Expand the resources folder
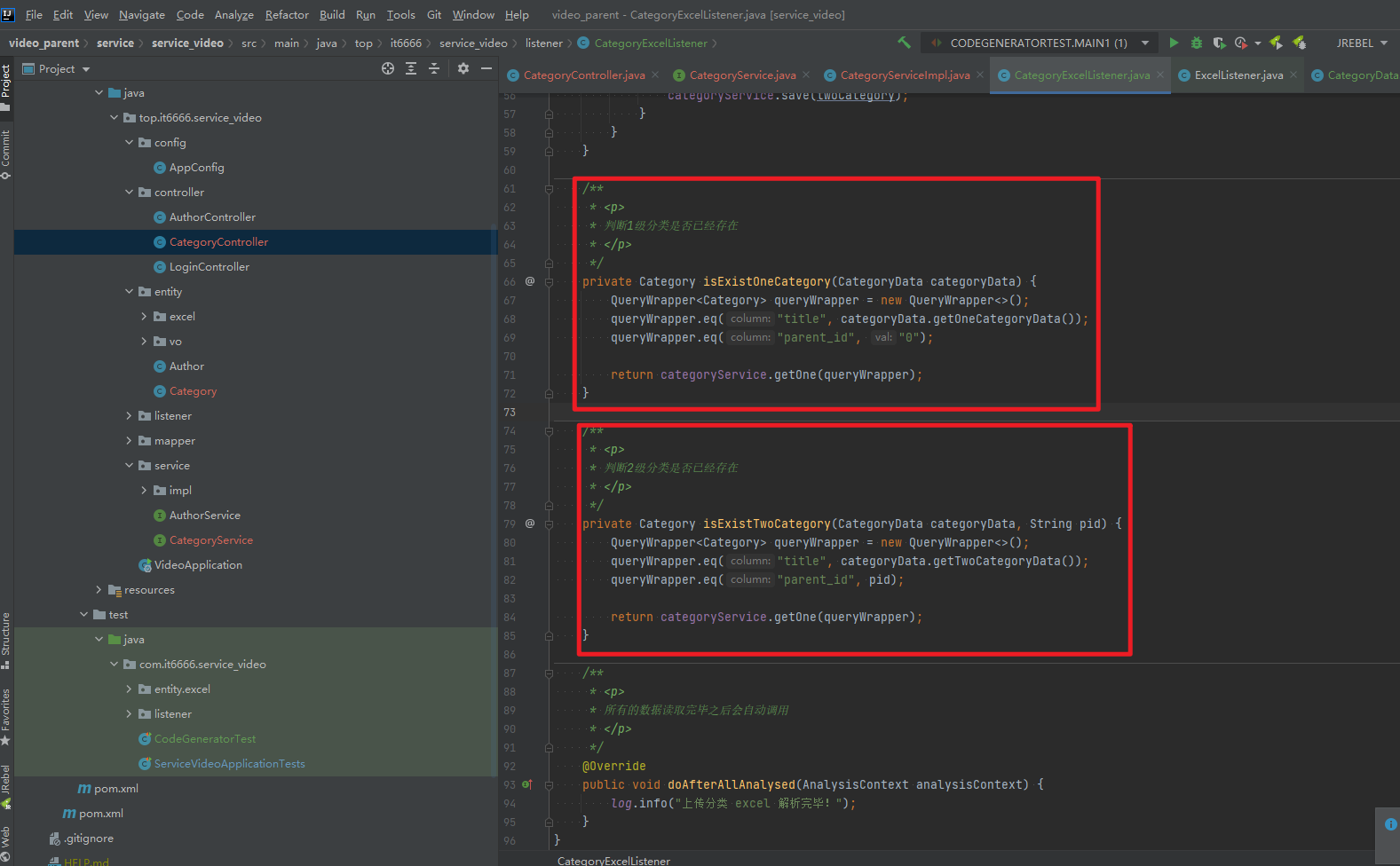1400x866 pixels. coord(99,589)
